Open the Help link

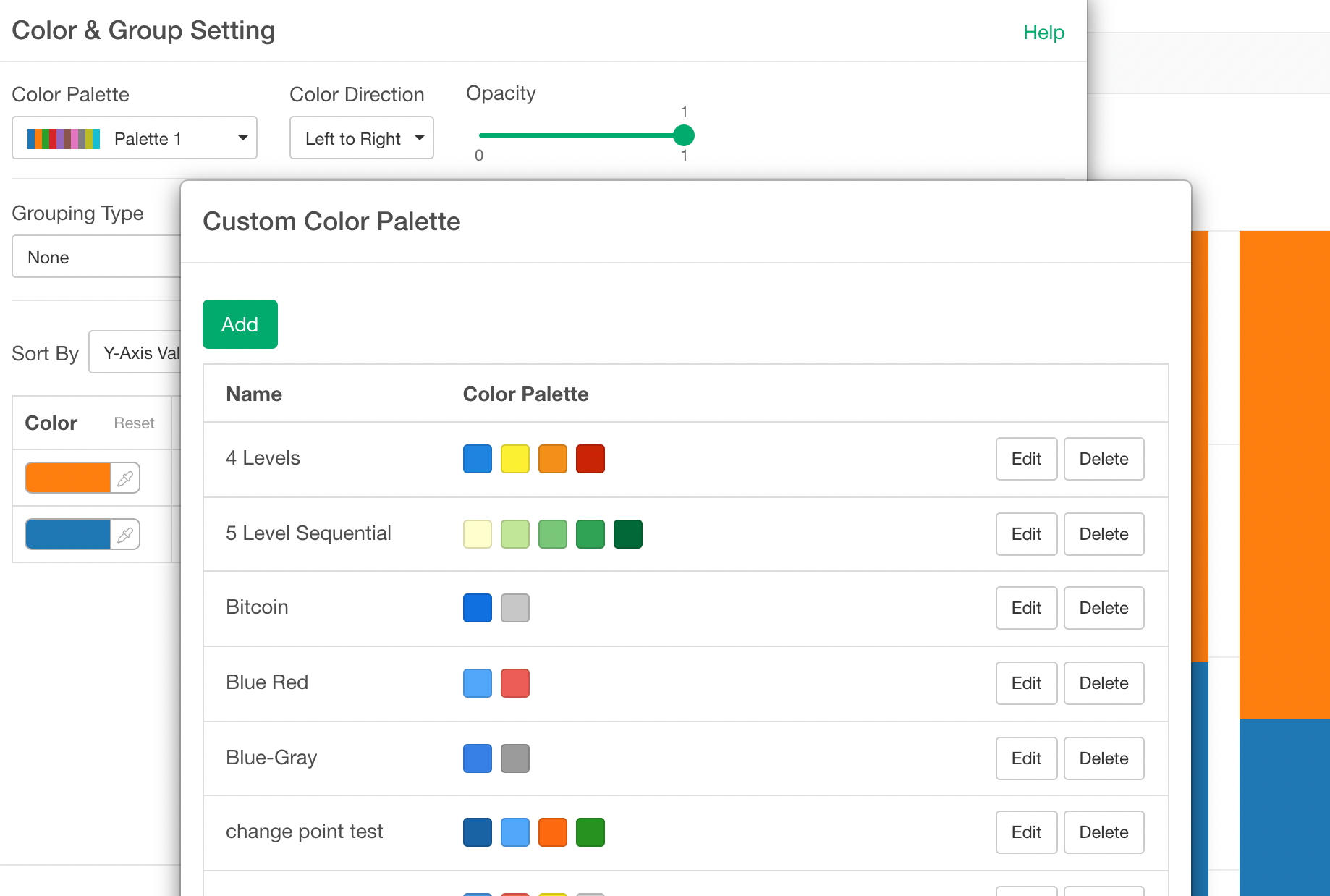[1043, 32]
